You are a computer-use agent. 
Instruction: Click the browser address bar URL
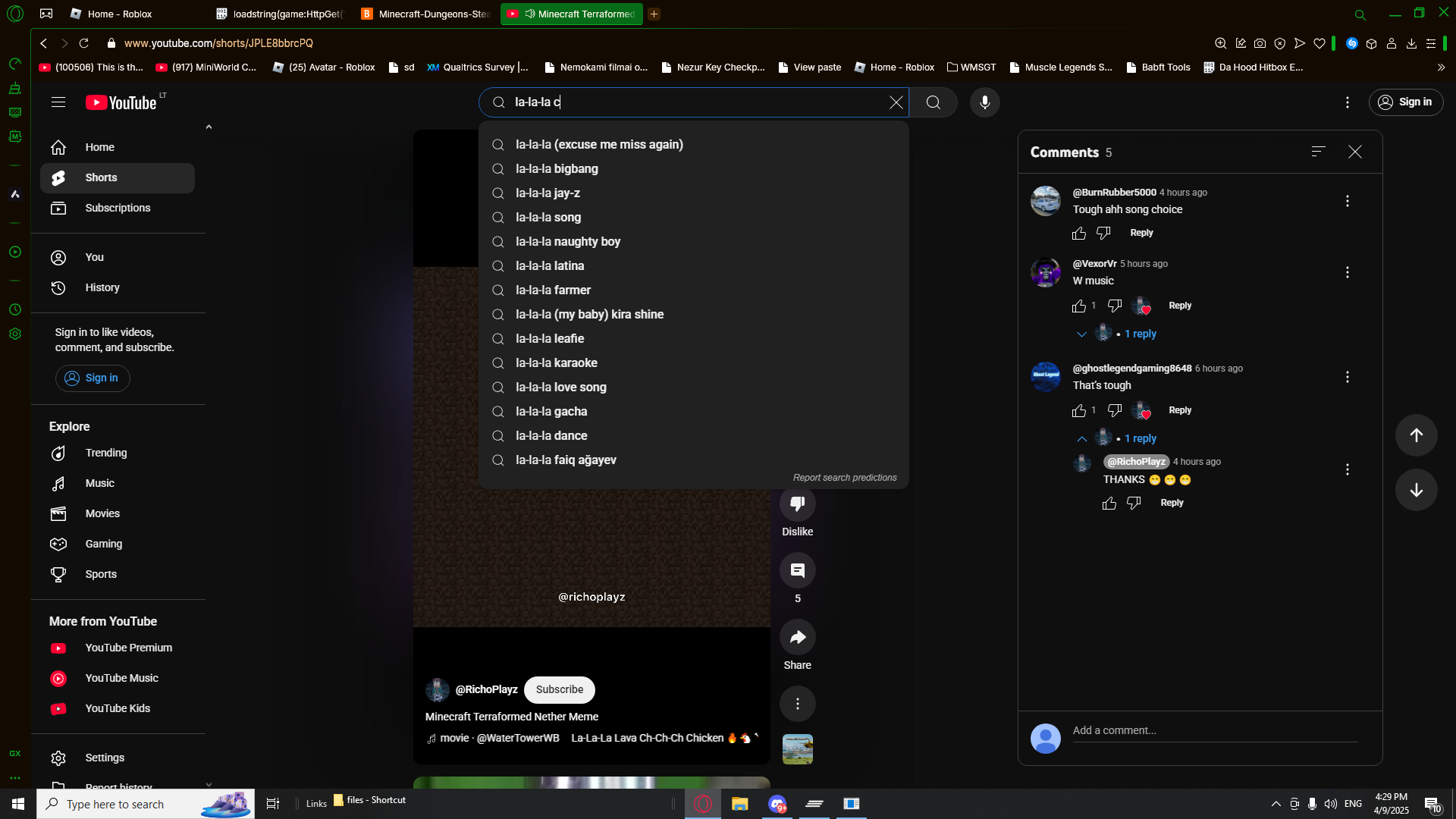[218, 43]
